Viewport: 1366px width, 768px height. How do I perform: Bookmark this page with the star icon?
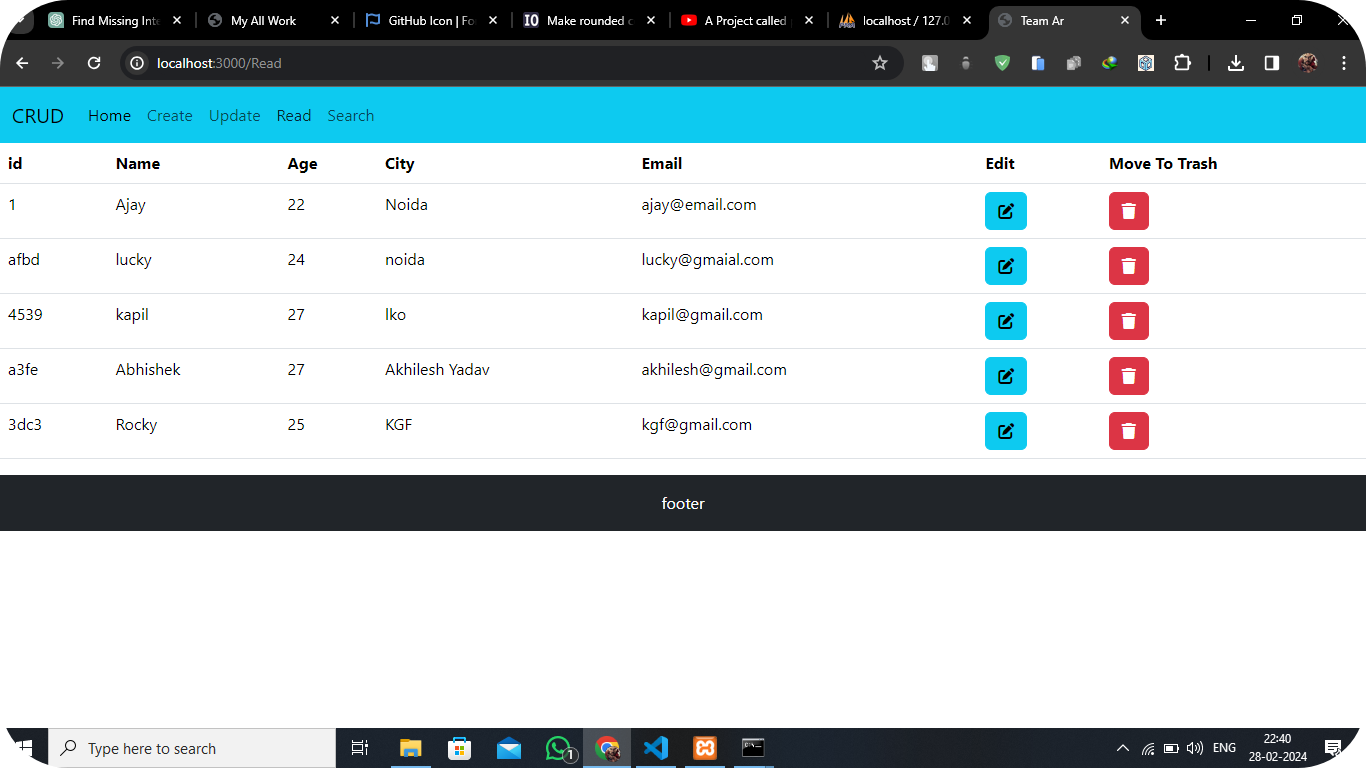pyautogui.click(x=879, y=63)
